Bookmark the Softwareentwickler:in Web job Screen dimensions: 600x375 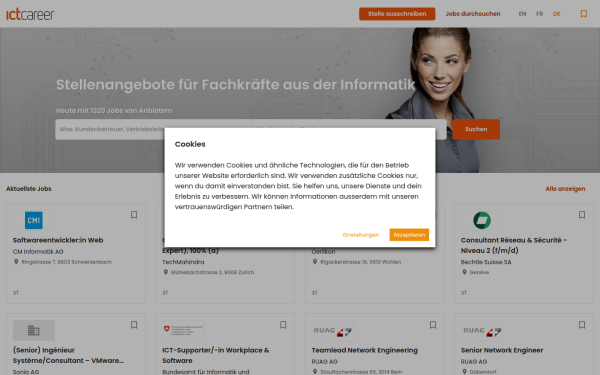click(x=134, y=215)
